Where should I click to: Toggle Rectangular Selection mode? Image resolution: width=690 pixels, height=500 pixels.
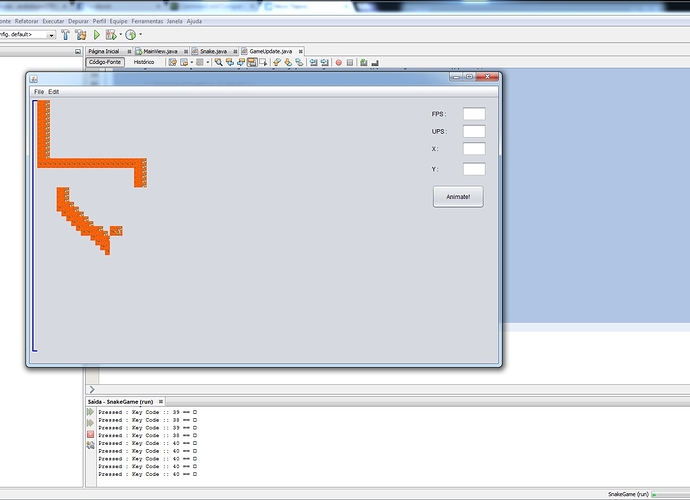(x=263, y=62)
